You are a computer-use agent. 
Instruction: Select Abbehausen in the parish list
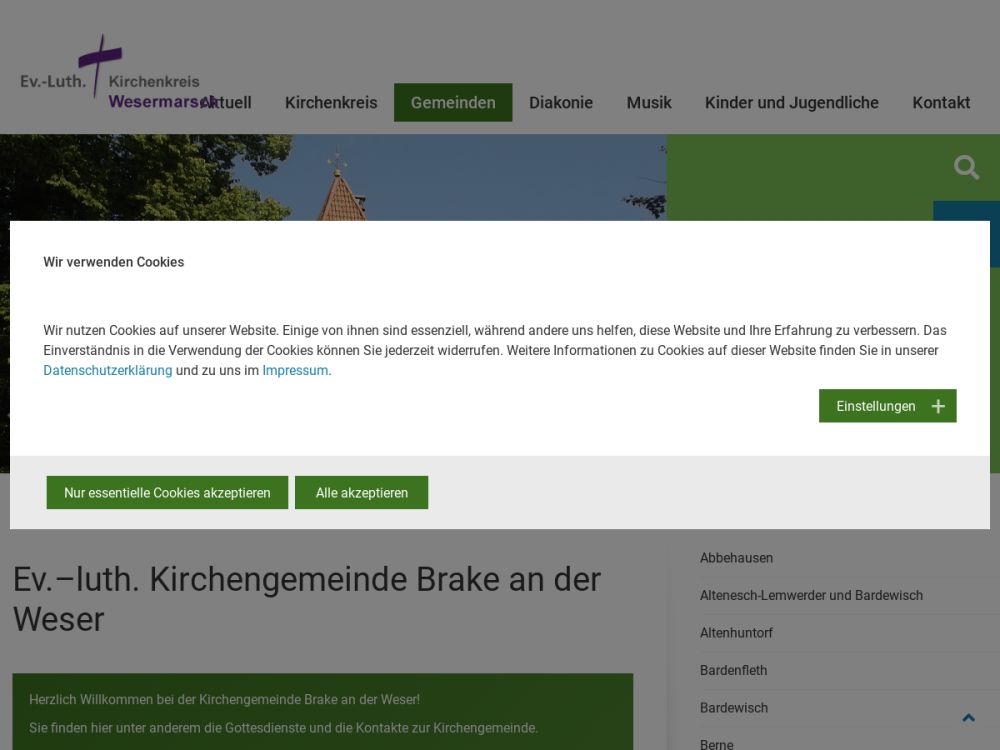pos(736,558)
